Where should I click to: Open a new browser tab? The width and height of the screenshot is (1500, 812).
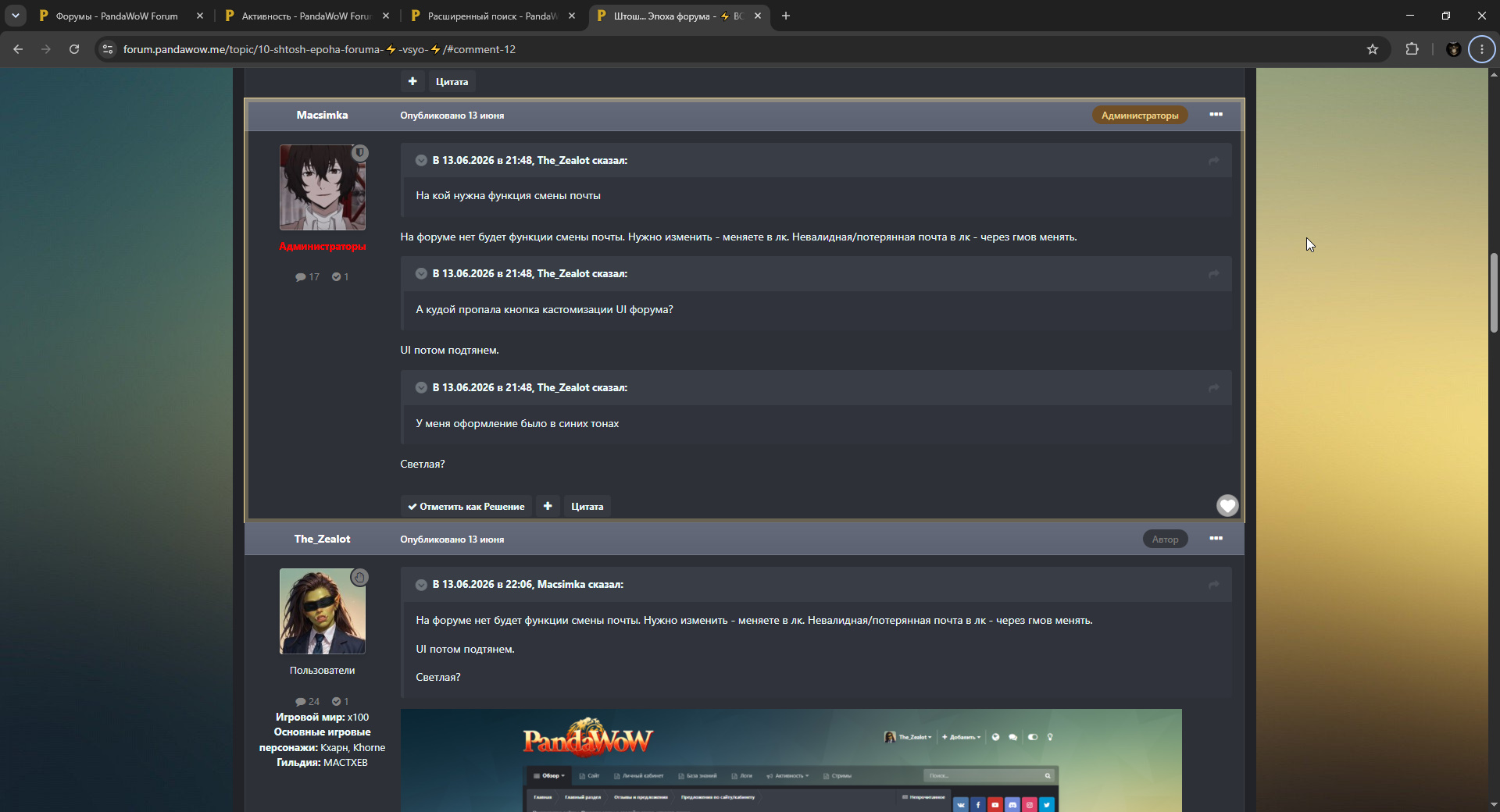coord(786,16)
